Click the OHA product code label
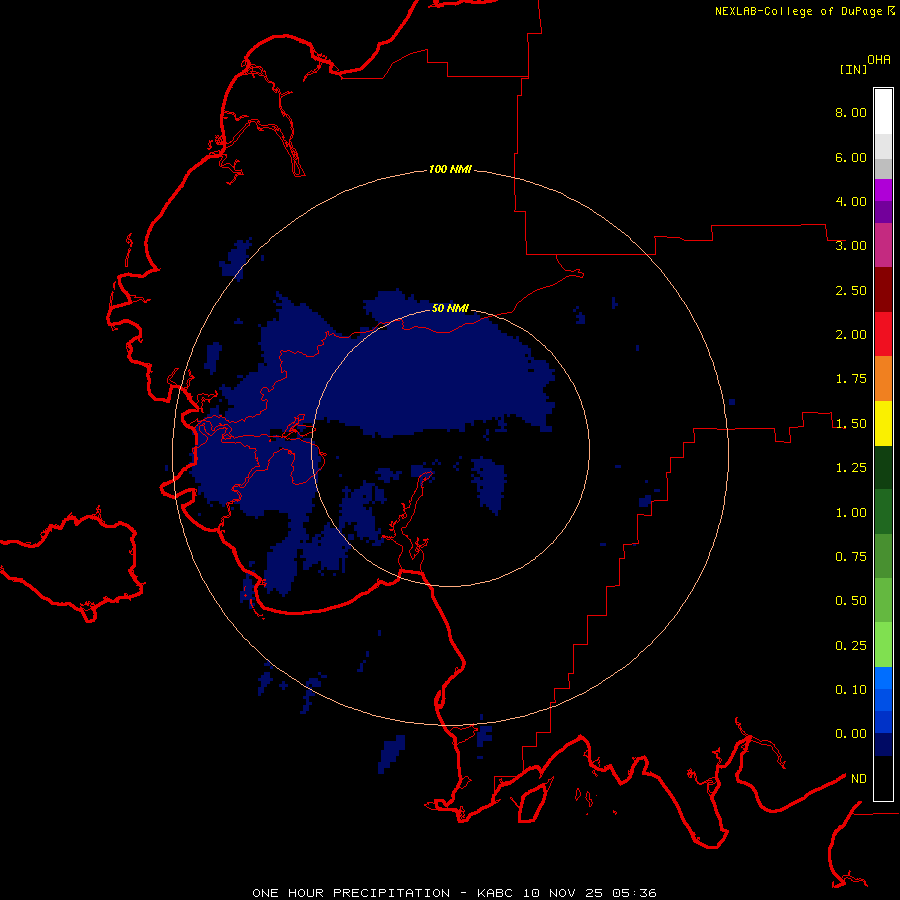 (x=879, y=60)
